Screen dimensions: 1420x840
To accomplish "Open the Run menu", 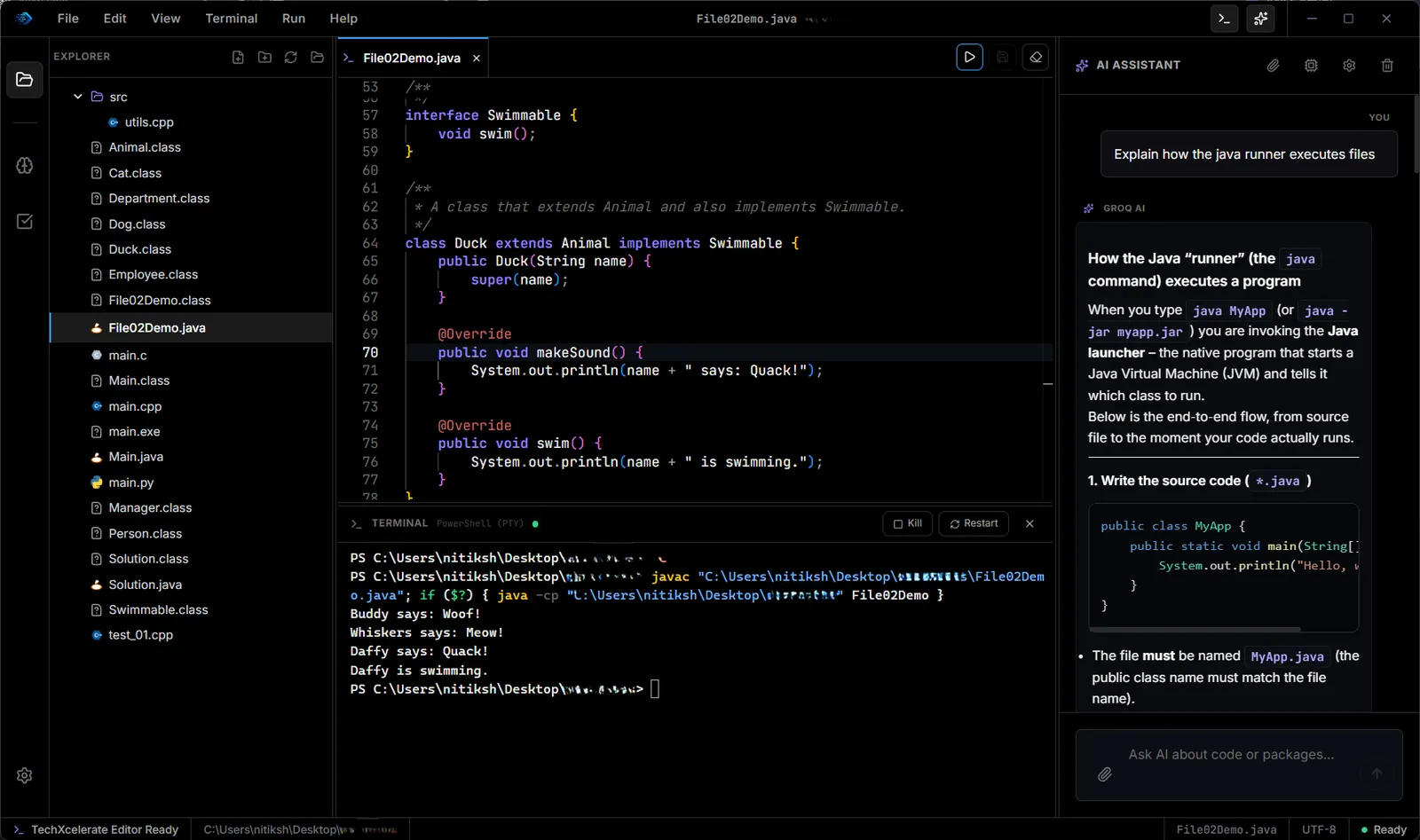I will click(x=294, y=18).
